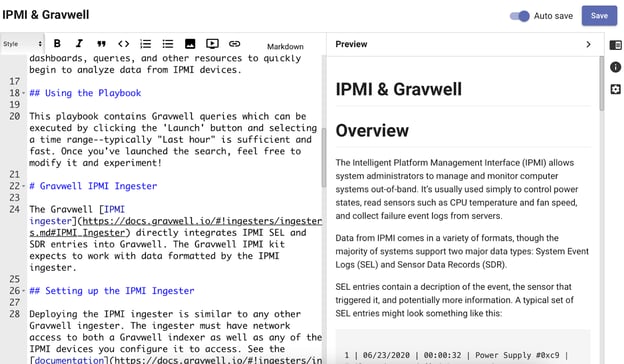Fold the 'Gravwell IPMI Ingester' heading at line 22
The image size is (624, 364).
tap(23, 186)
